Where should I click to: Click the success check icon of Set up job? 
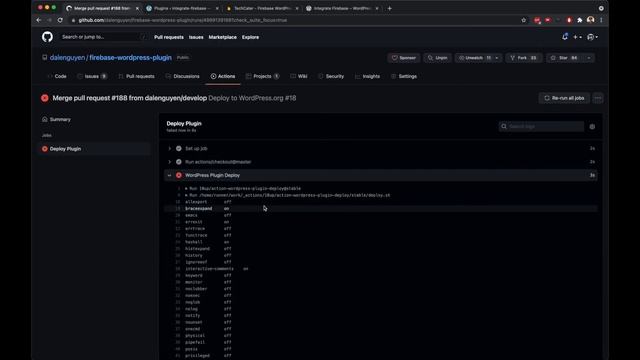click(x=179, y=149)
